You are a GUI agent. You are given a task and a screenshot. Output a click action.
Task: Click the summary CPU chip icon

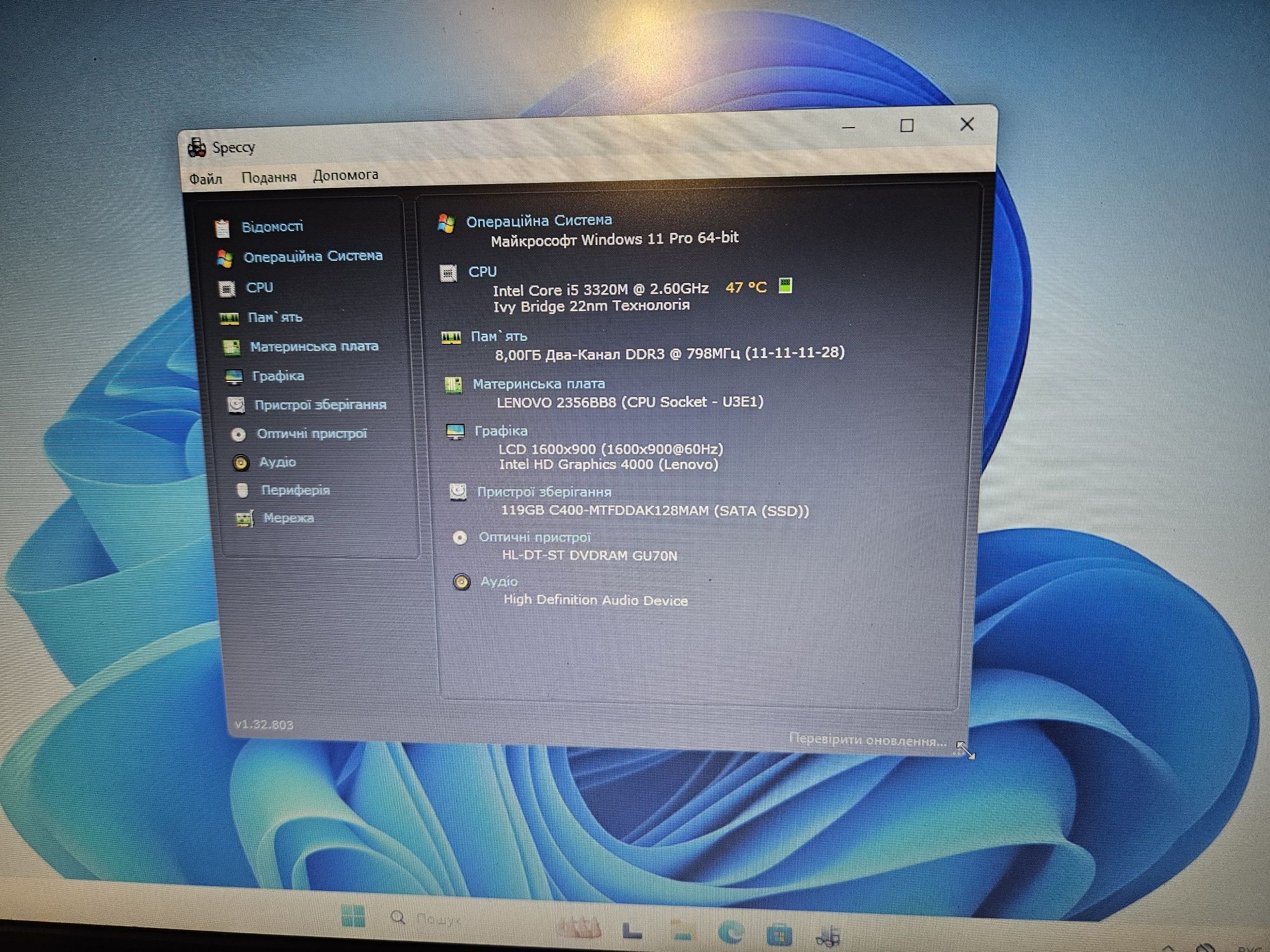(x=448, y=274)
